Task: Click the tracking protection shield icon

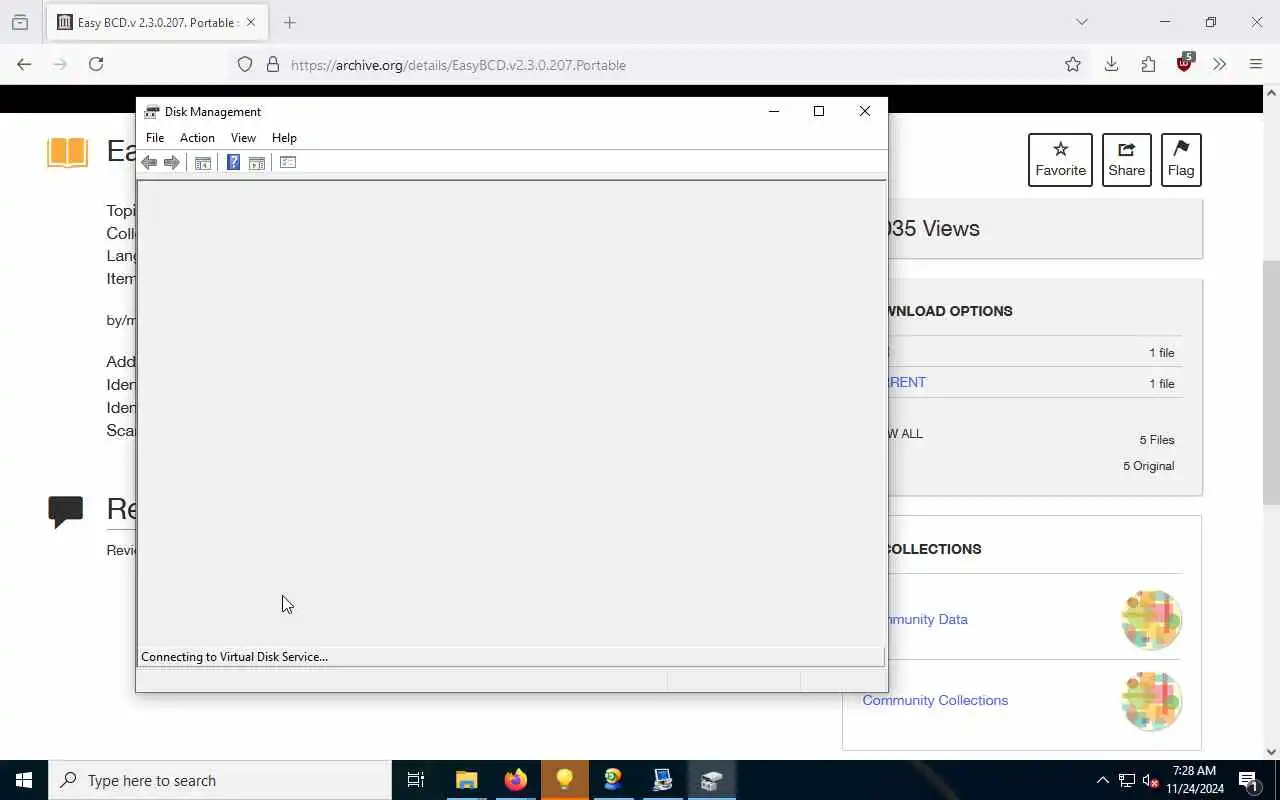Action: [245, 64]
